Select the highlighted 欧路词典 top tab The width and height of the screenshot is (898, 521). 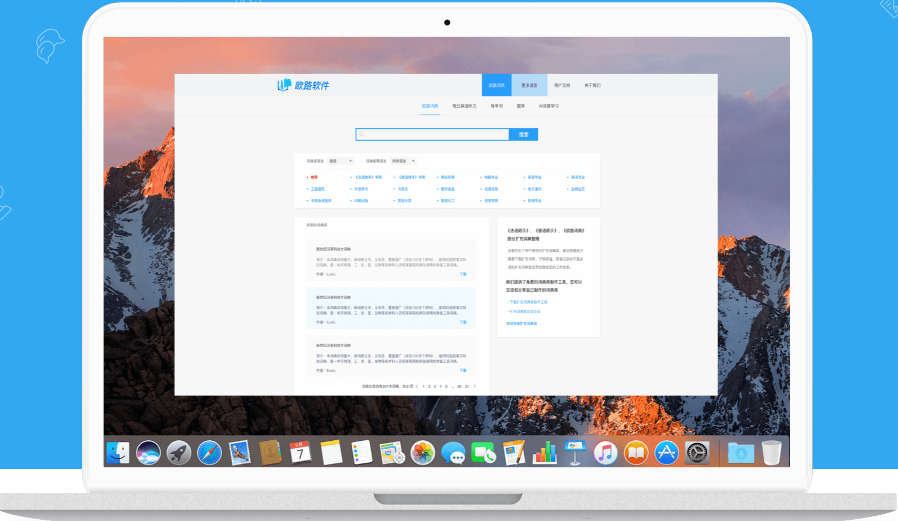point(497,85)
